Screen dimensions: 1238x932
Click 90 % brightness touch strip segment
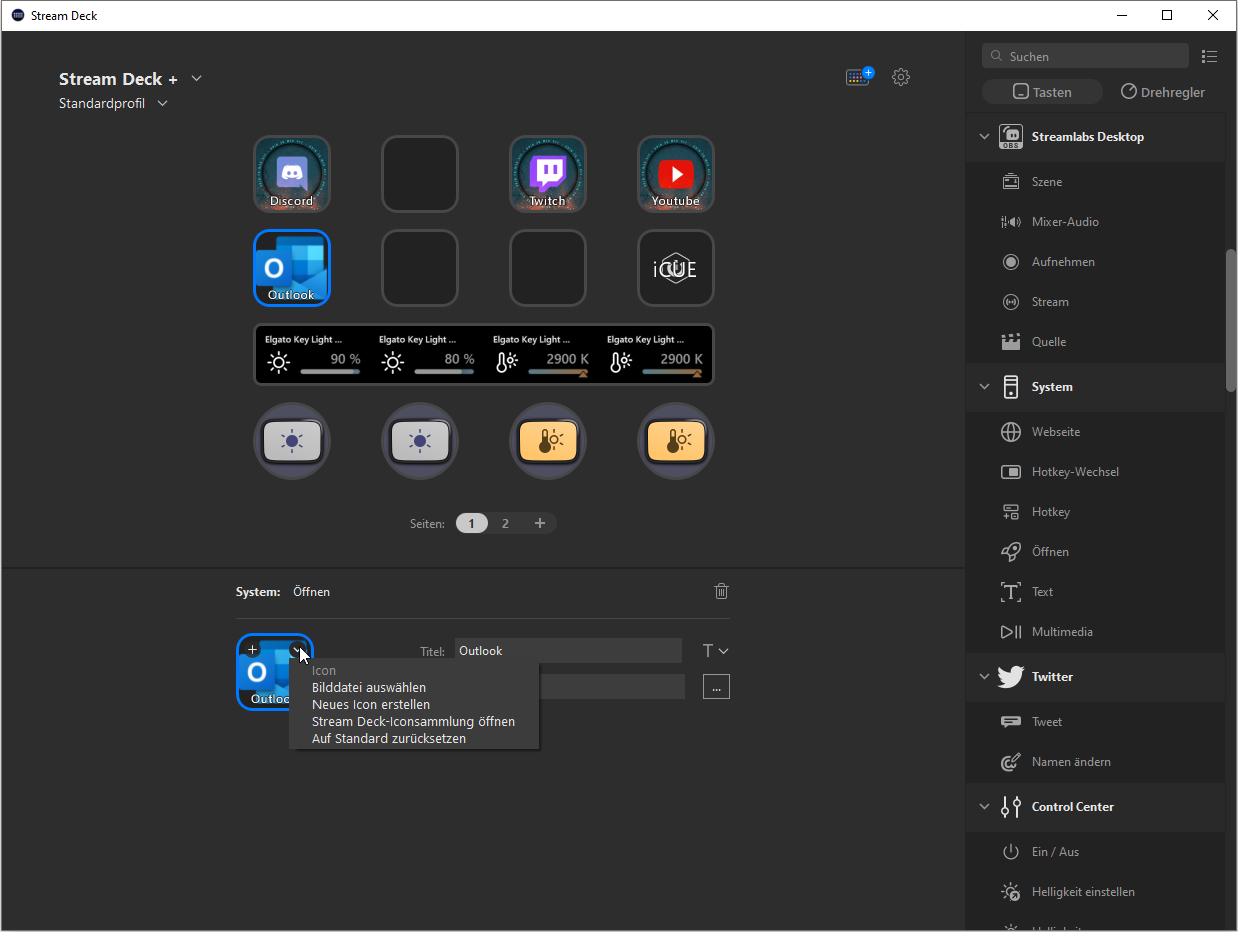pos(313,355)
